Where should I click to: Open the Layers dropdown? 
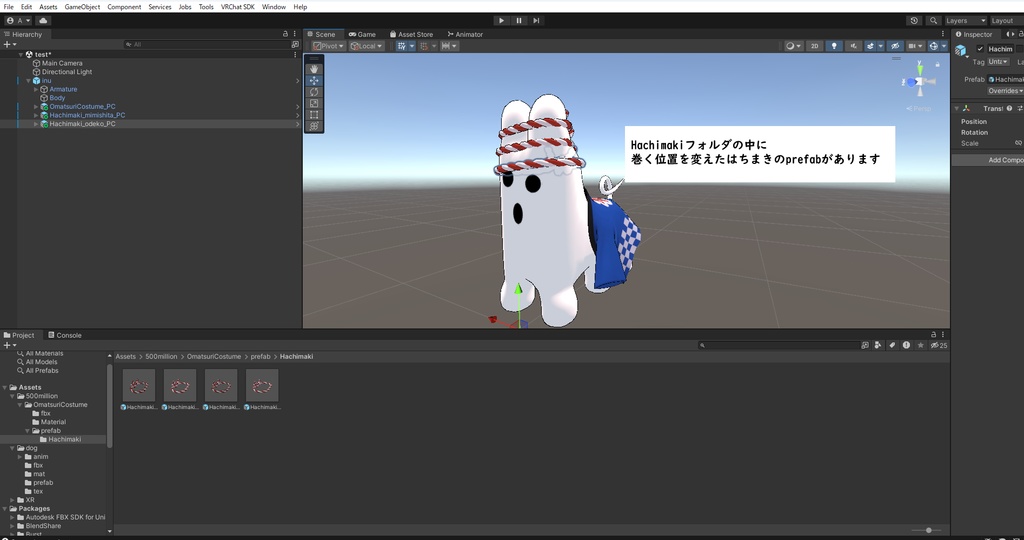coord(965,20)
